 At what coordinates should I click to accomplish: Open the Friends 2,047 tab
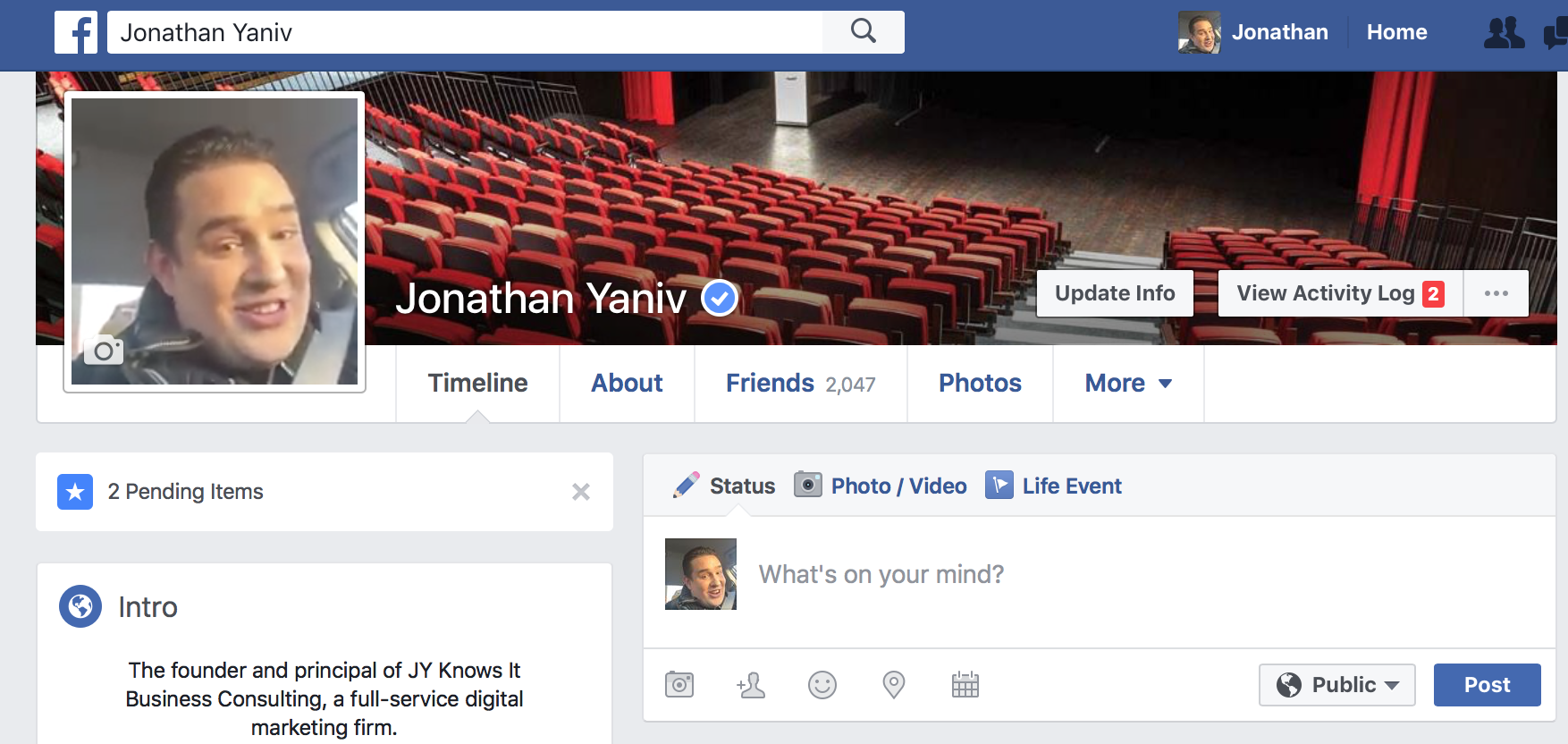[801, 384]
